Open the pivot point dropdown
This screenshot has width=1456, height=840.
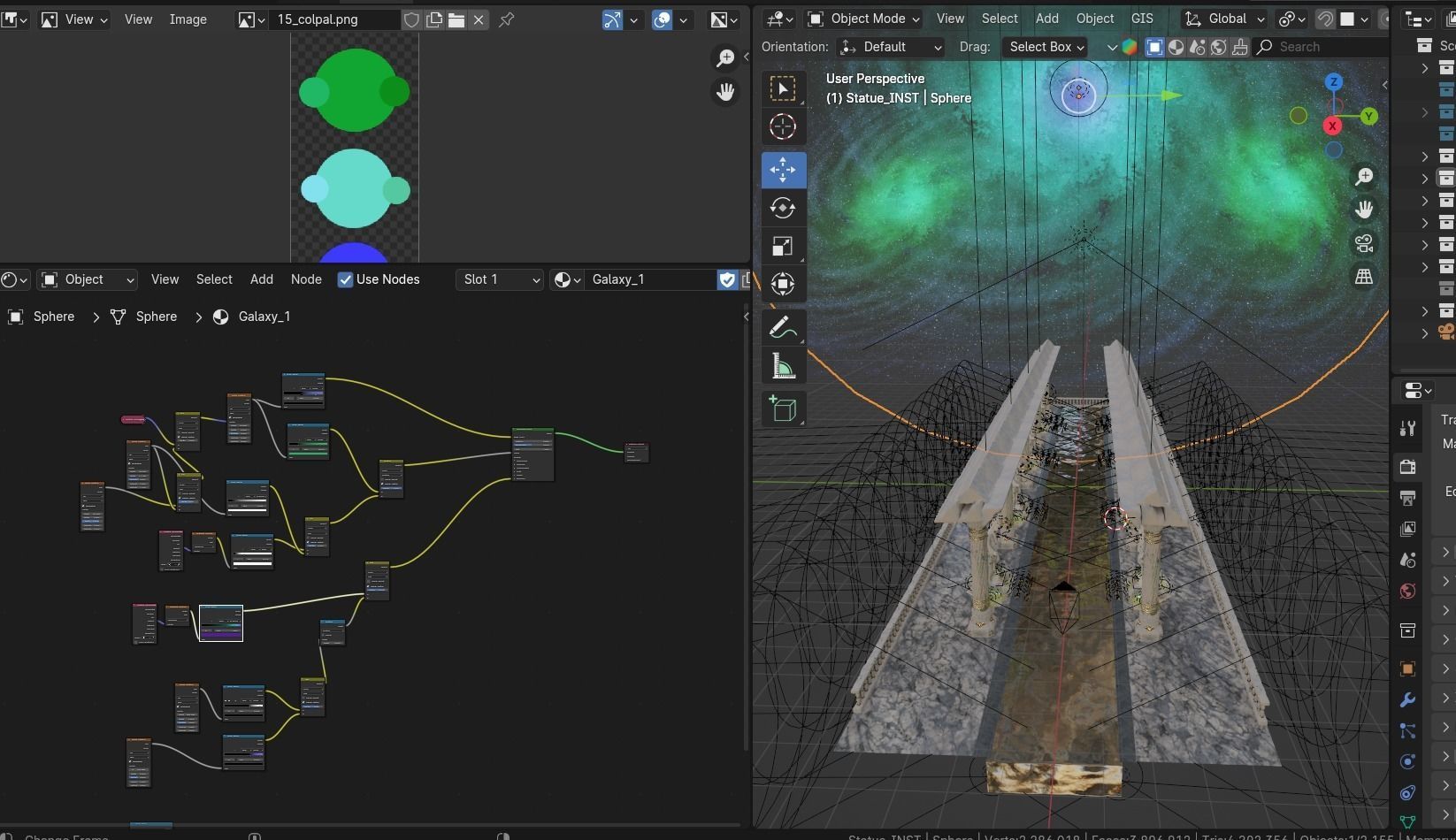pyautogui.click(x=1293, y=19)
